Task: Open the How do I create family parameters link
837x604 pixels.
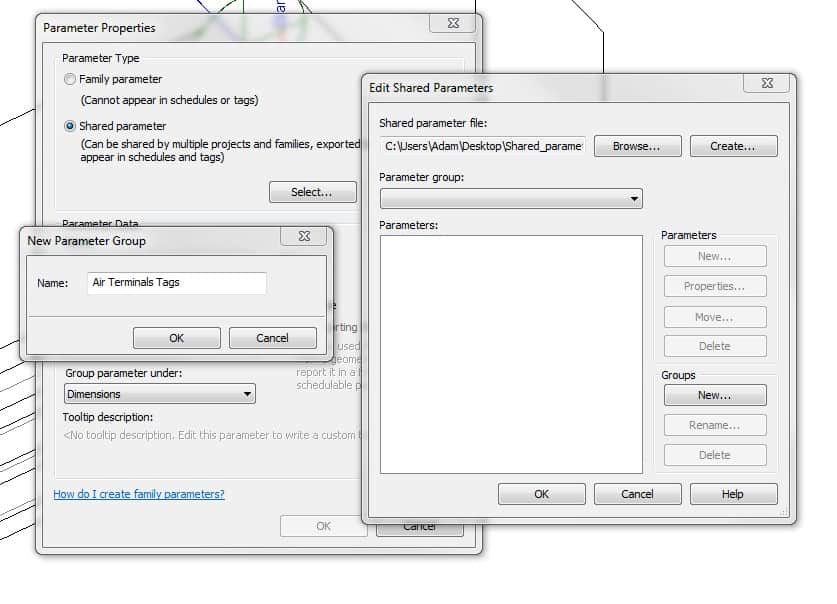Action: click(138, 494)
